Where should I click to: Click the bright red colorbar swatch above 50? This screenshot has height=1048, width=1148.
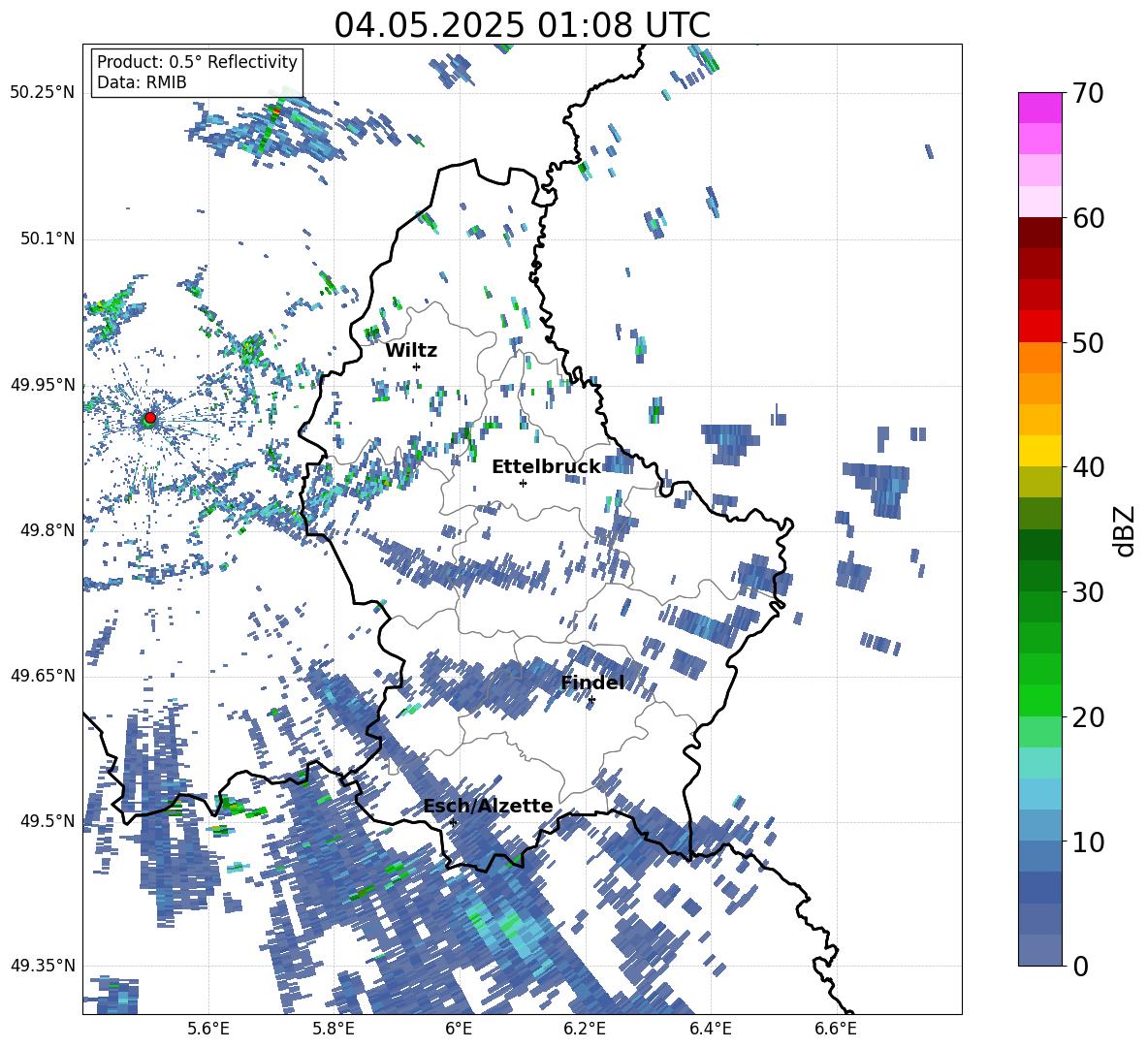(x=1039, y=327)
